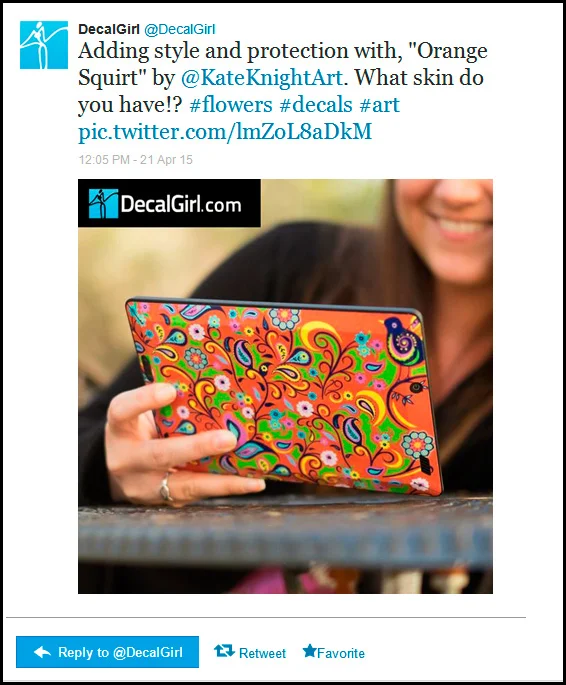
Task: Open the #art hashtag
Action: click(380, 104)
